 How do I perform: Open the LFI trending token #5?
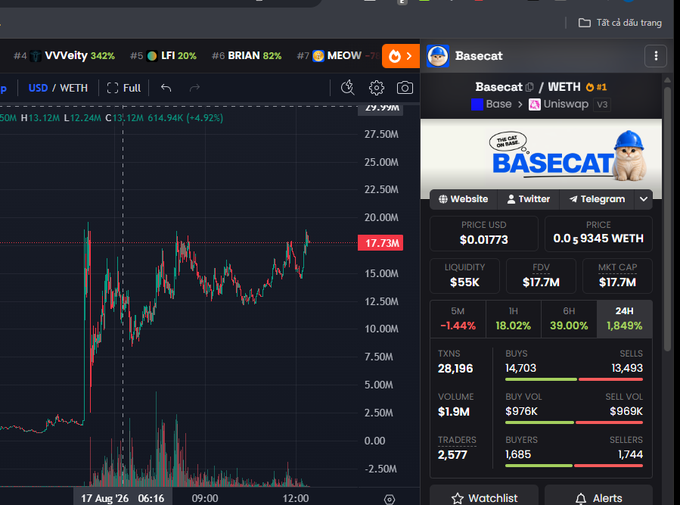tap(163, 56)
